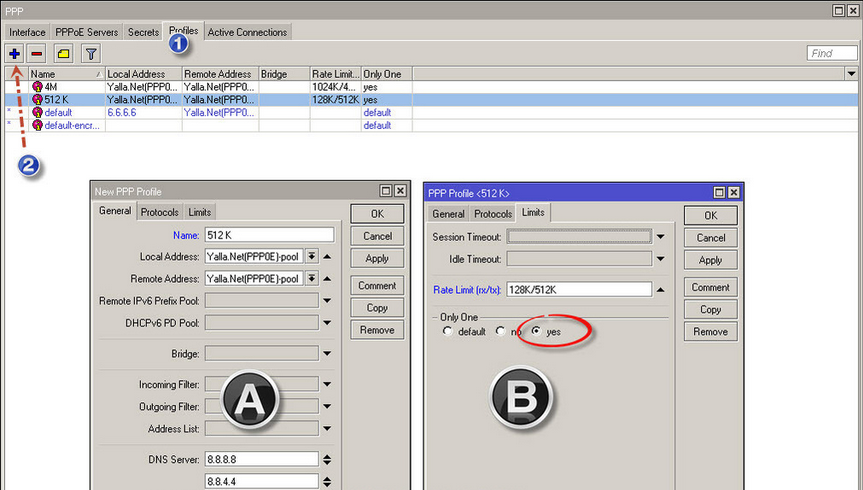This screenshot has height=490, width=863.
Task: Select the 4M profile row icon
Action: click(37, 87)
